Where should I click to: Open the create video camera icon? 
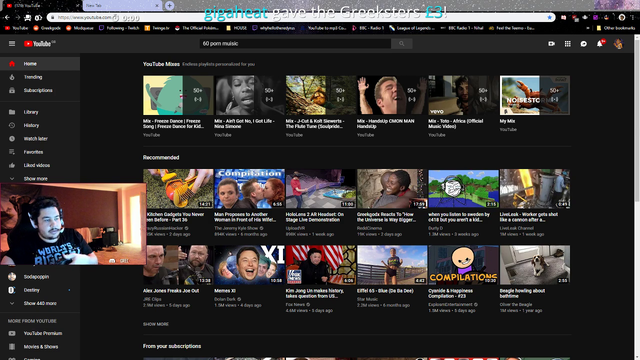(551, 44)
